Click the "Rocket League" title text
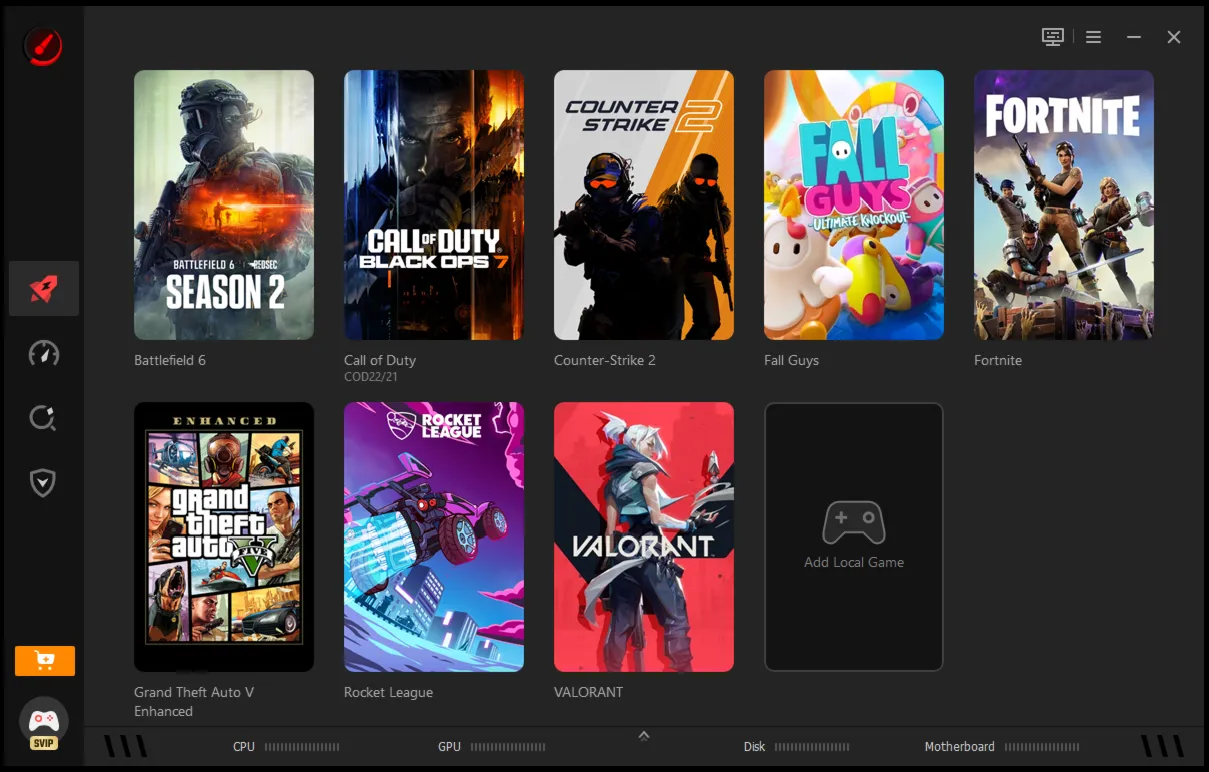Viewport: 1209px width, 772px height. (x=388, y=692)
